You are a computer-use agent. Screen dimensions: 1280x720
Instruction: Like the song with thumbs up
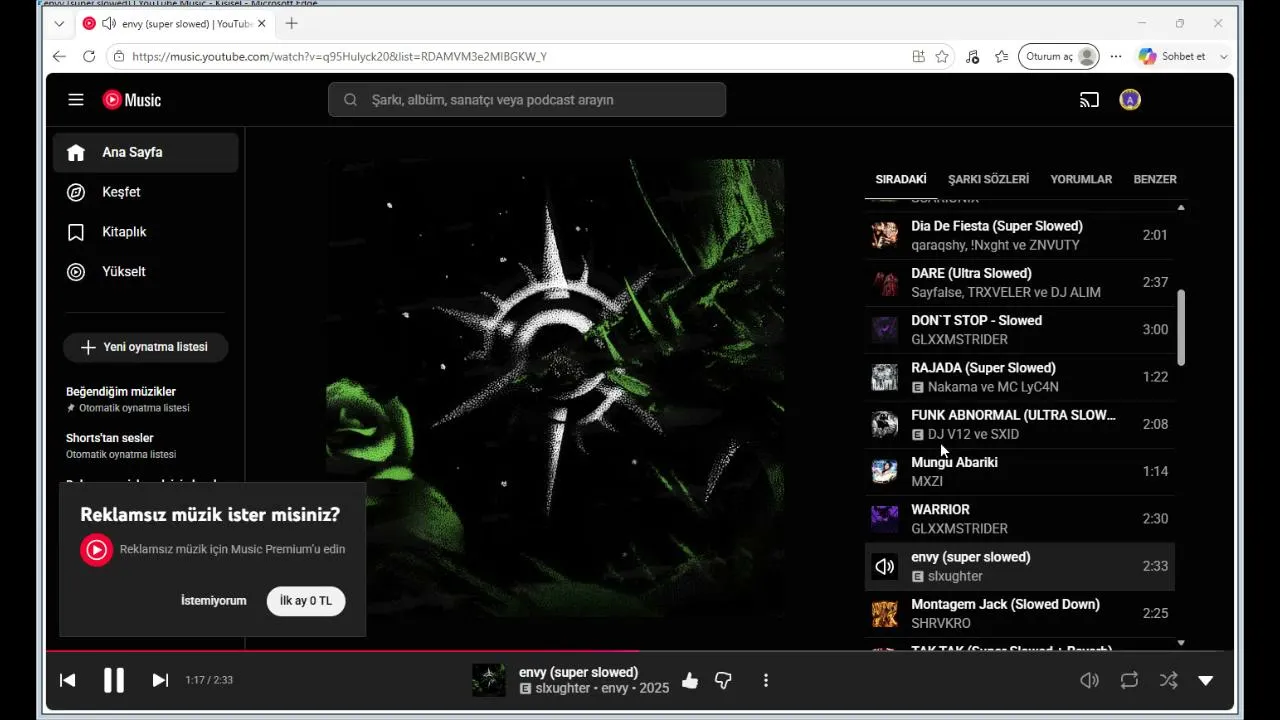(x=690, y=681)
